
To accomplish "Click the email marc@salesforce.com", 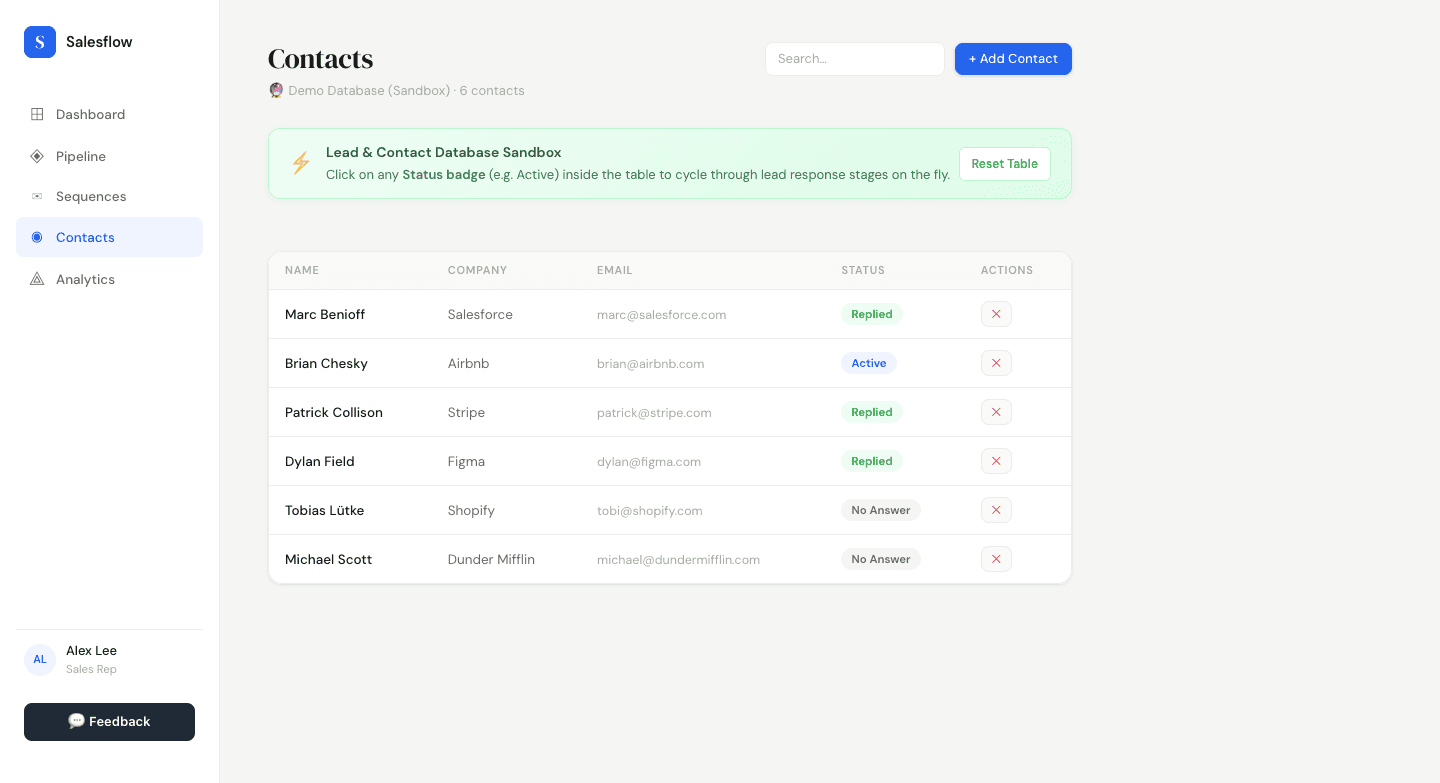I will pos(662,314).
